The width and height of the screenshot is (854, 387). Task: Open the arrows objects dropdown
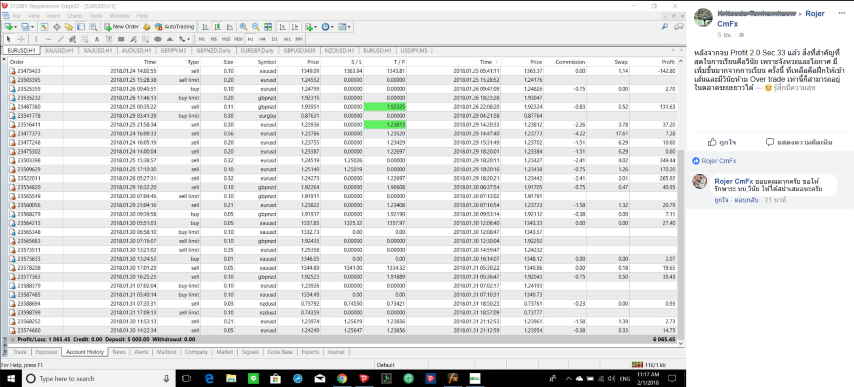coord(184,39)
